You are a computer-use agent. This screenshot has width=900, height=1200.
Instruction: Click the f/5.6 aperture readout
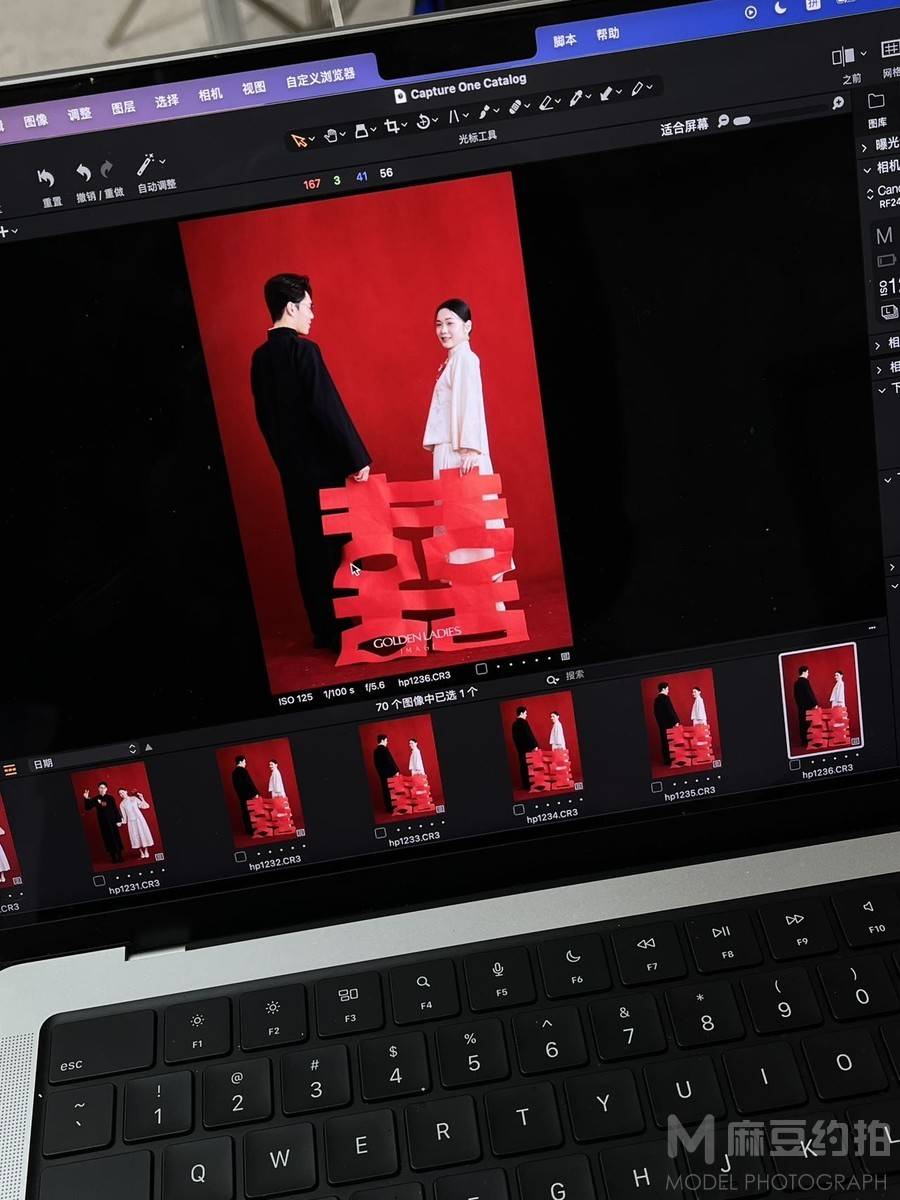pos(376,687)
